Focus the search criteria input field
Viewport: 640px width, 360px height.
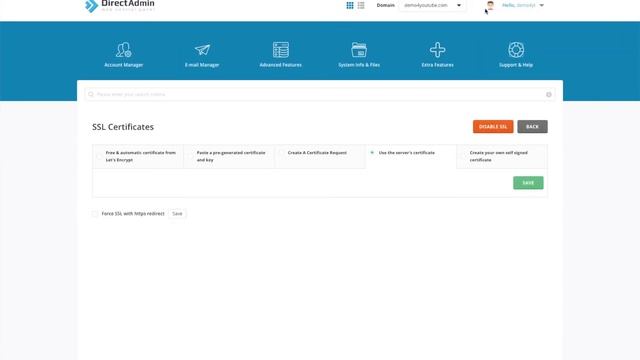[320, 94]
